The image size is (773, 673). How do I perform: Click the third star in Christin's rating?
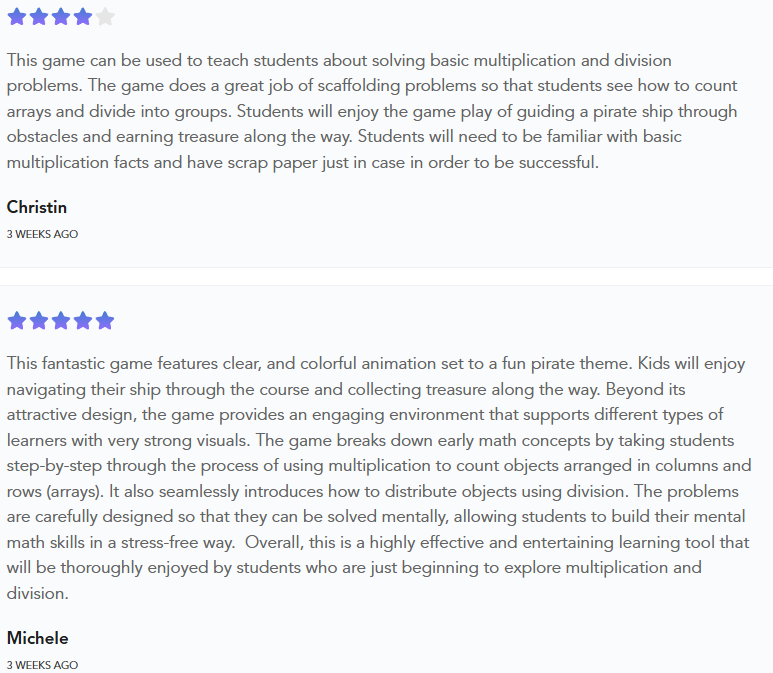tap(61, 16)
